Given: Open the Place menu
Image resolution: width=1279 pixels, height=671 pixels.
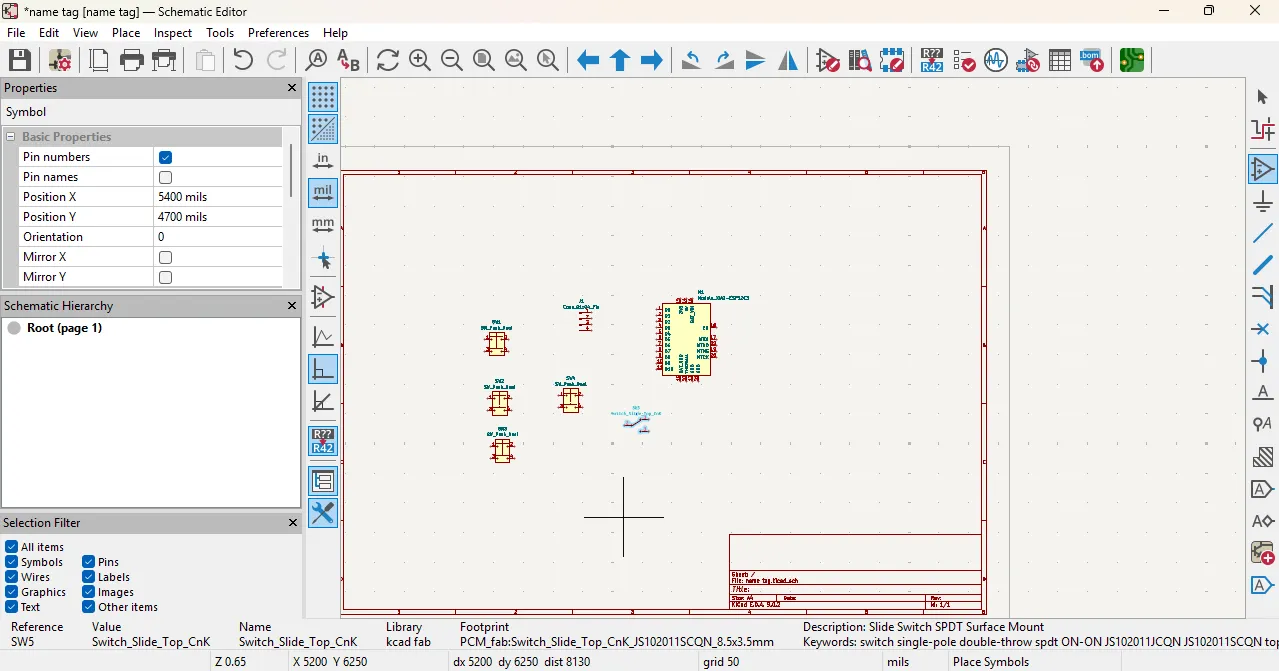Looking at the screenshot, I should click(x=126, y=33).
